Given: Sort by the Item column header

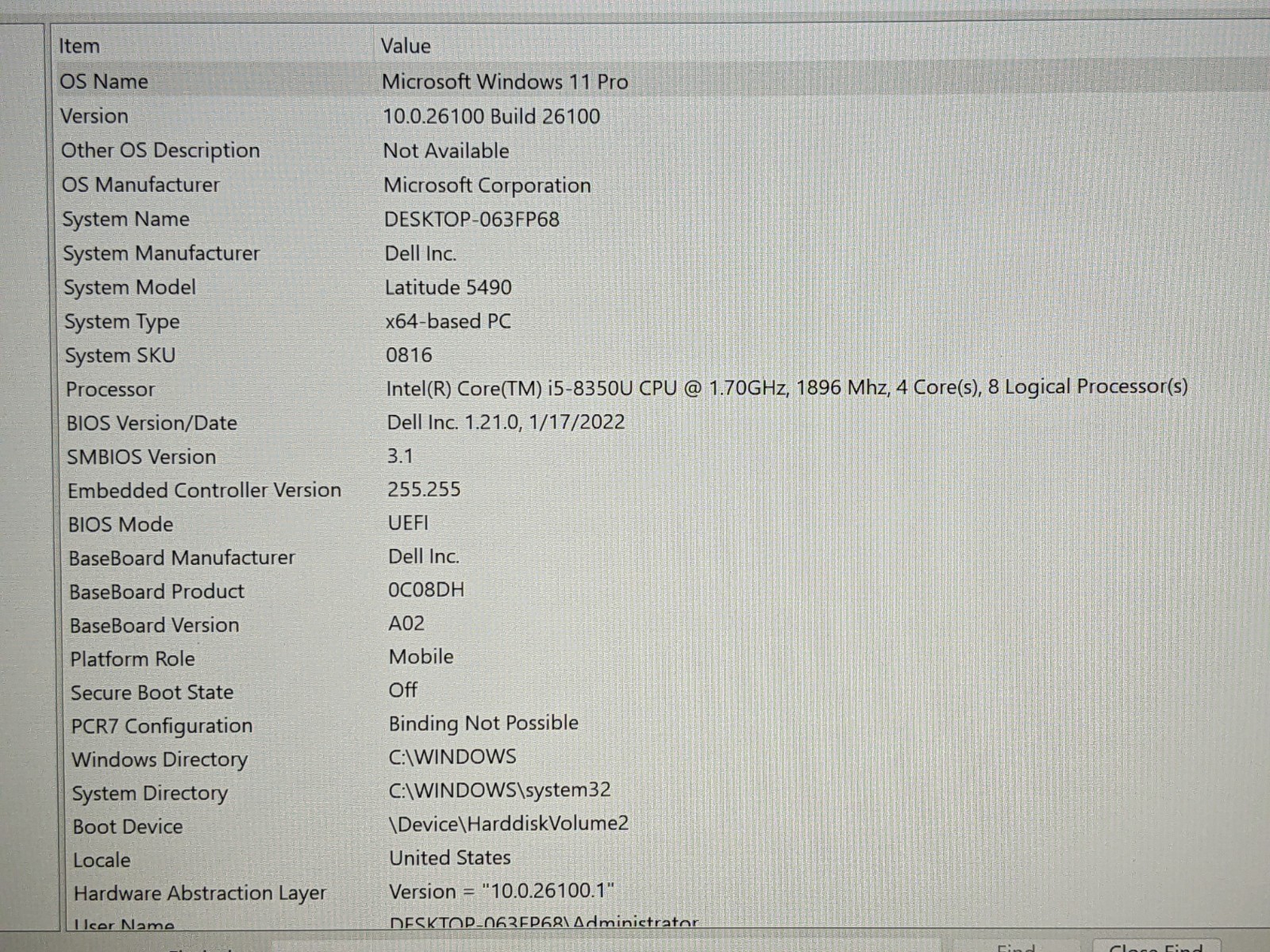Looking at the screenshot, I should [79, 46].
